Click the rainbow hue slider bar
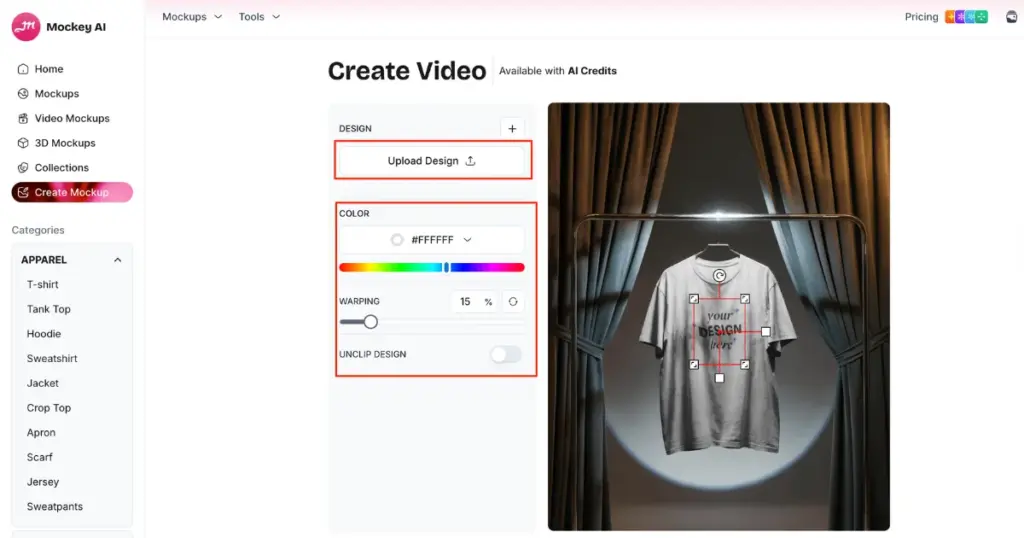The image size is (1024, 538). (432, 267)
